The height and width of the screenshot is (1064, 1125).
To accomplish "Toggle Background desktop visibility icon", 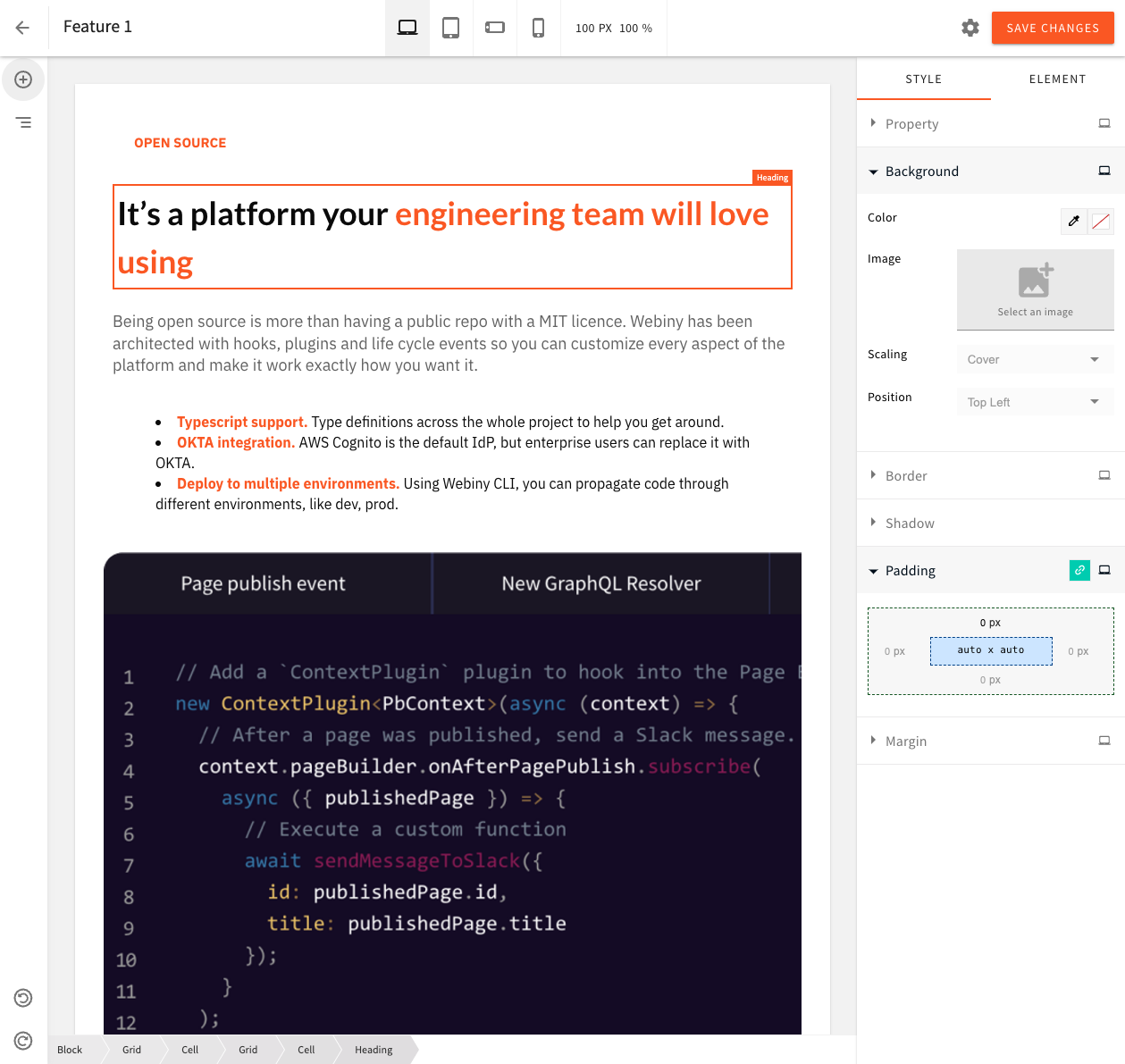I will (x=1104, y=171).
